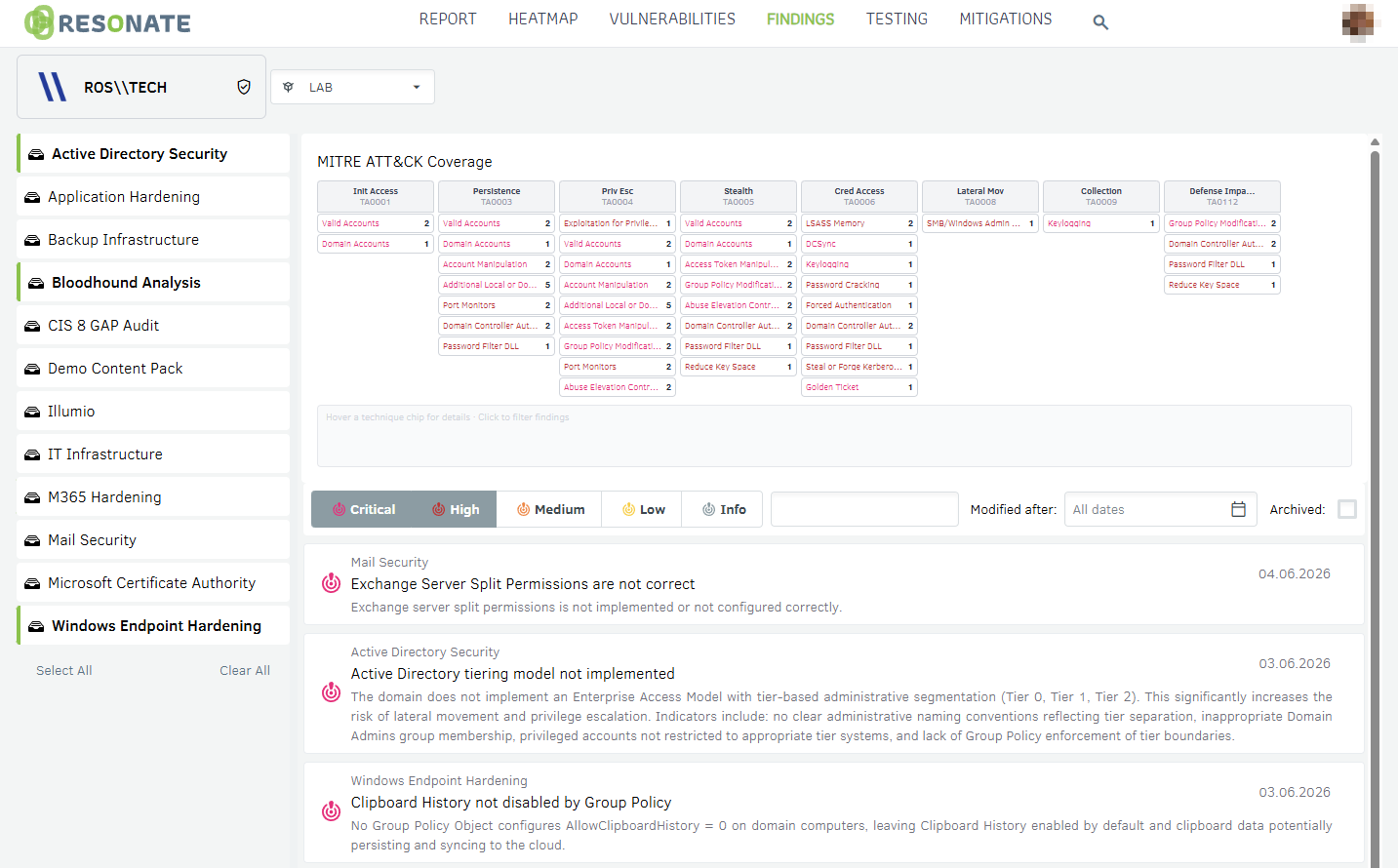This screenshot has height=868, width=1398.
Task: Click critical icon on AD tiering finding
Action: 332,692
